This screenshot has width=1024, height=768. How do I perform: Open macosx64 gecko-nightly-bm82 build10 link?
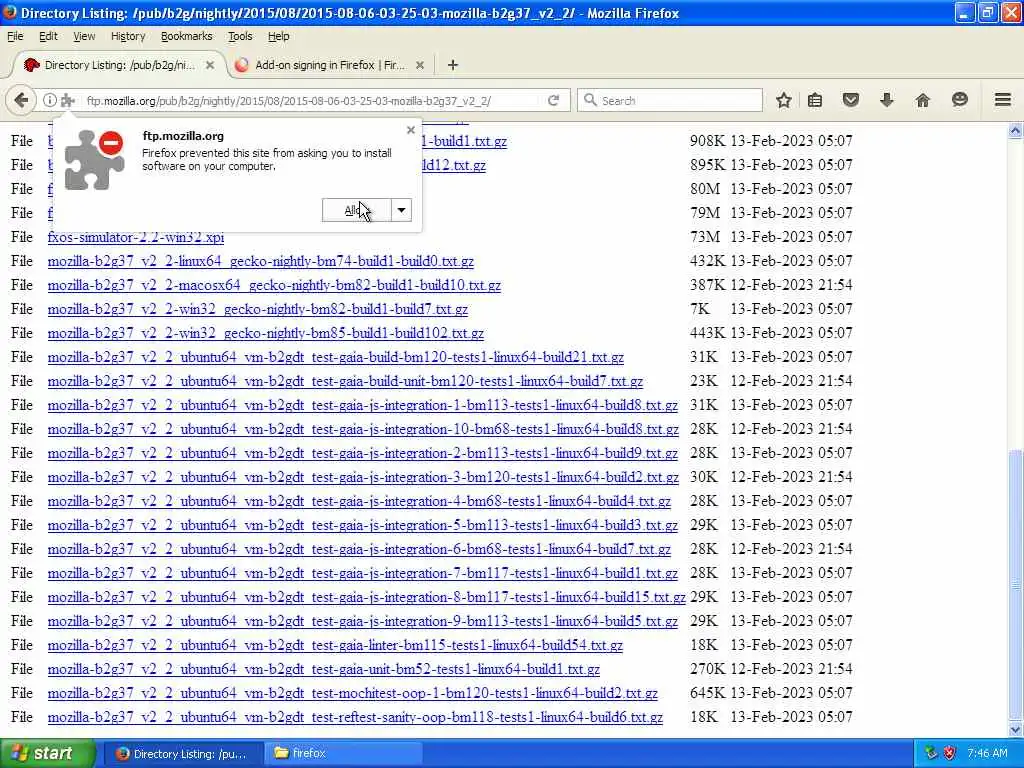coord(274,285)
